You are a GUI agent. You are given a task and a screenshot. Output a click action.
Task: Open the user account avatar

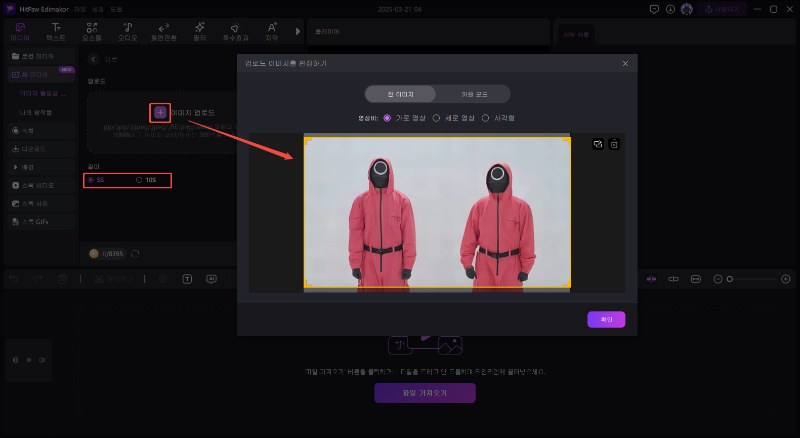(687, 9)
